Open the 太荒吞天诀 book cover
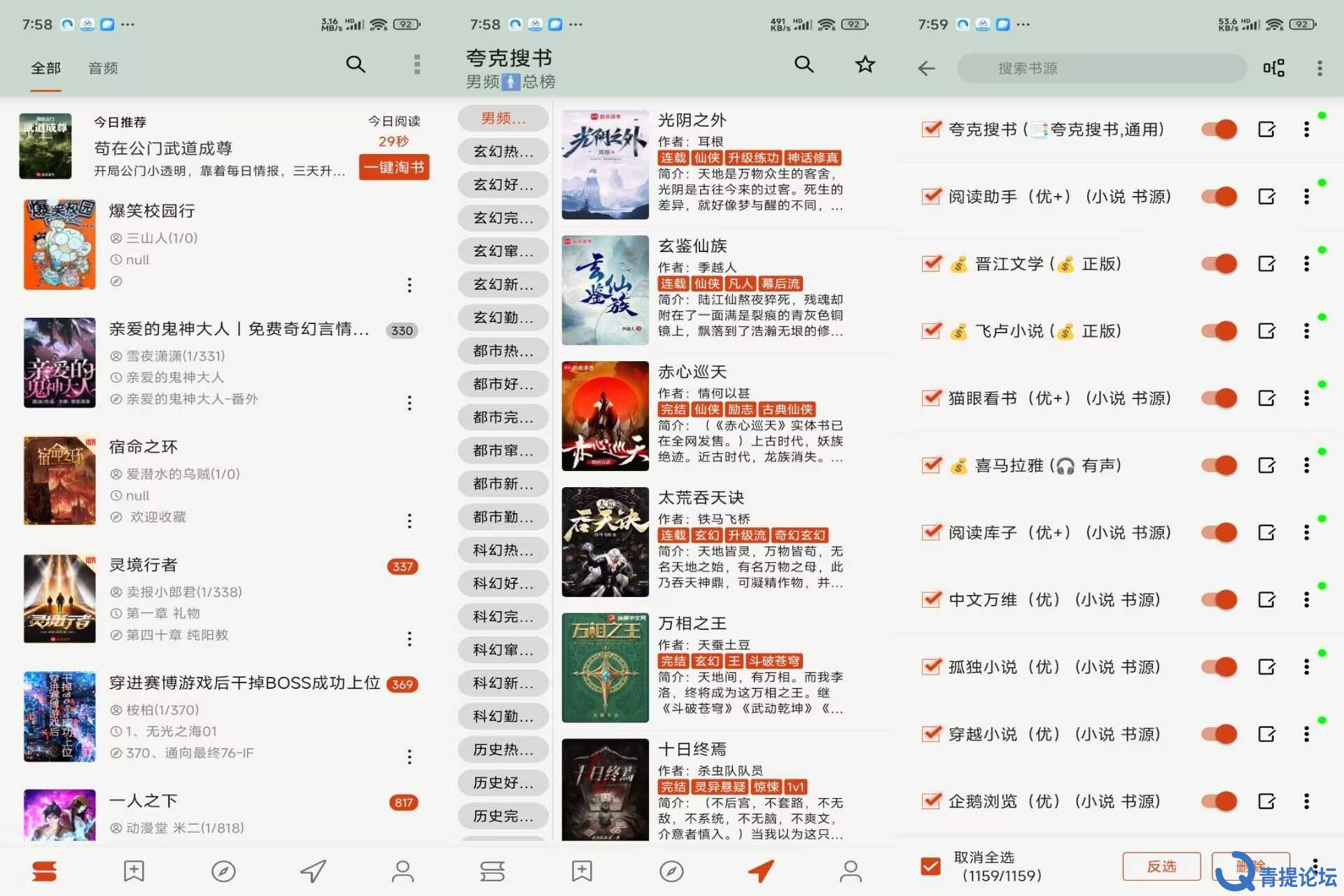1344x896 pixels. click(605, 542)
